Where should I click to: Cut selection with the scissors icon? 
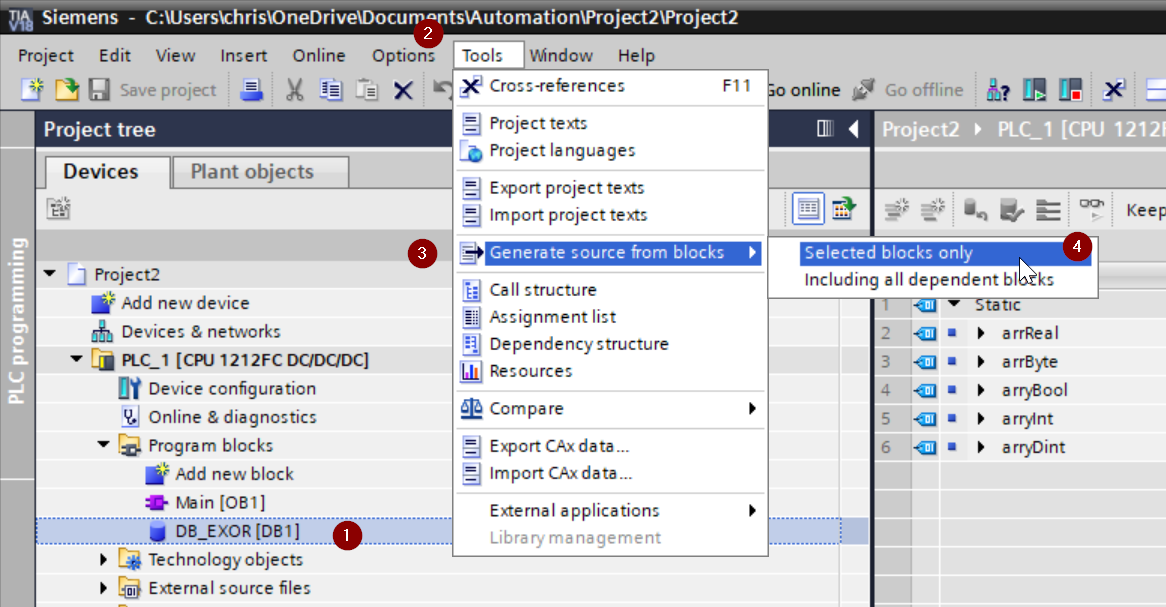coord(294,90)
